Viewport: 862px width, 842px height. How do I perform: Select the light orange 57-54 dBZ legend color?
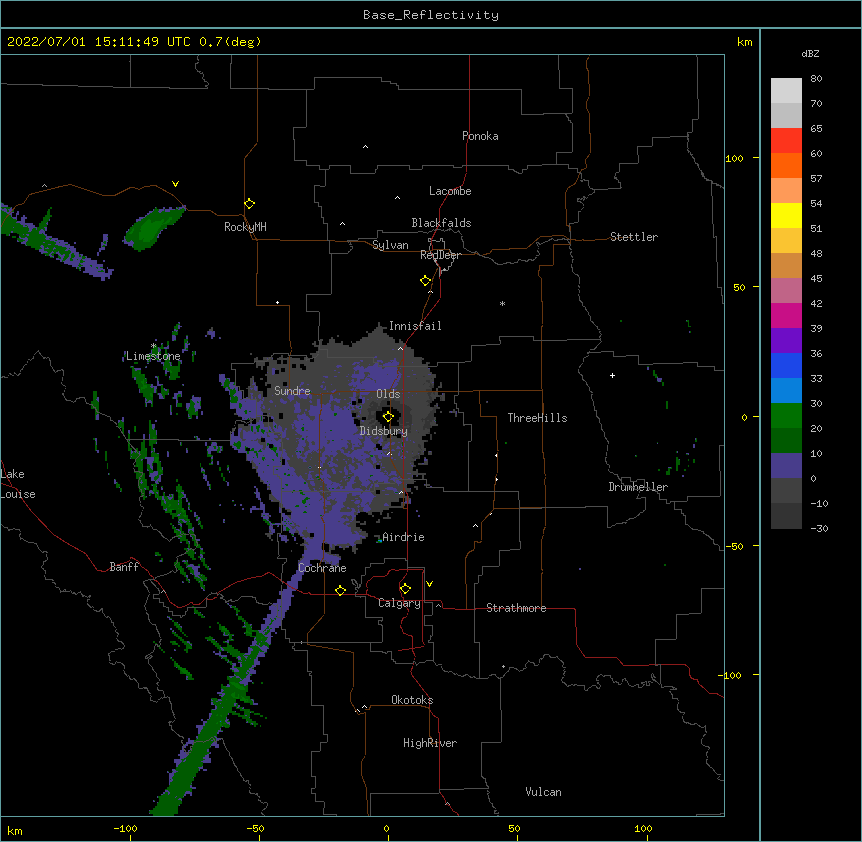[x=786, y=190]
